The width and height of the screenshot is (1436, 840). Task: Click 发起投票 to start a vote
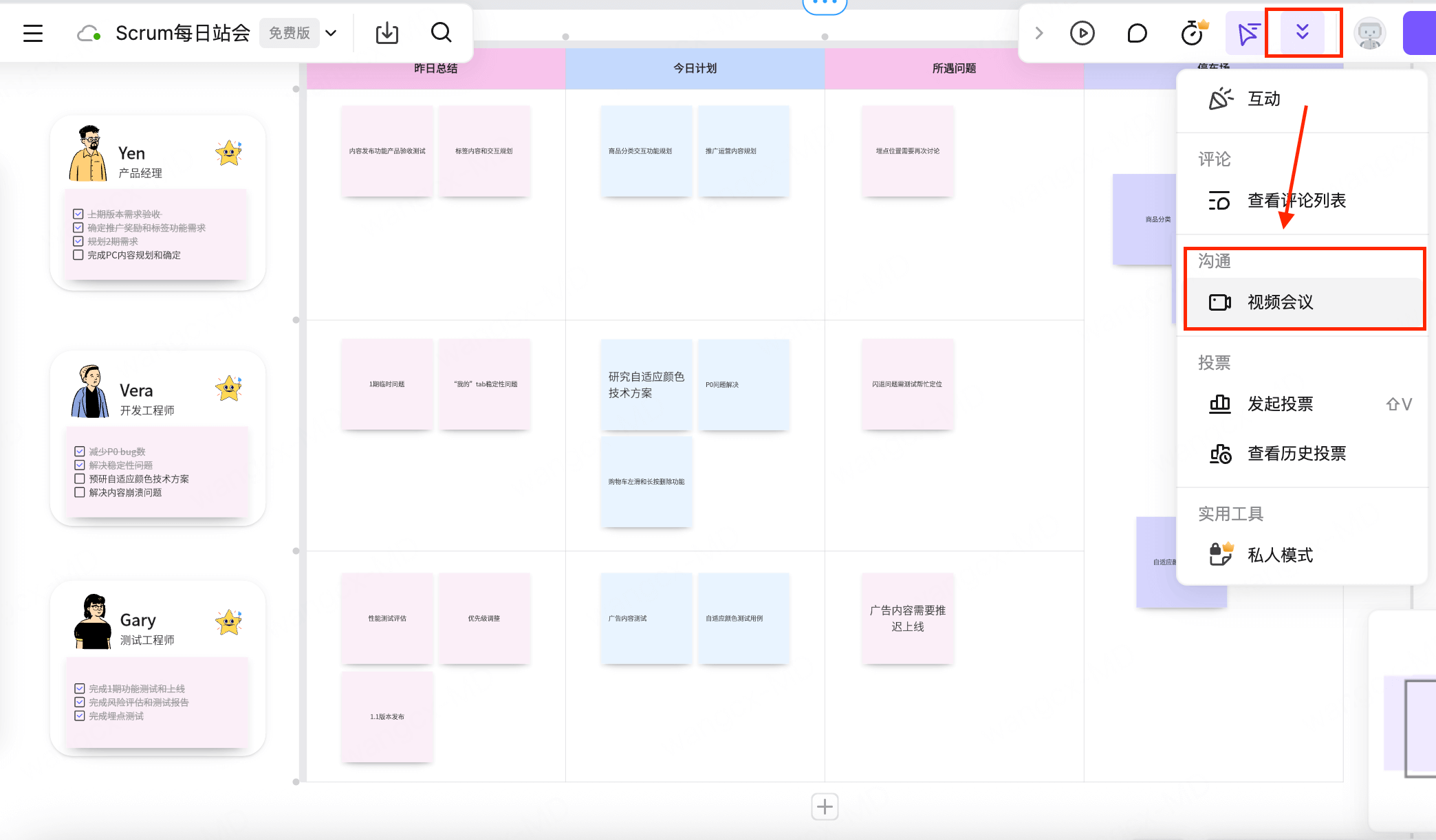point(1280,404)
